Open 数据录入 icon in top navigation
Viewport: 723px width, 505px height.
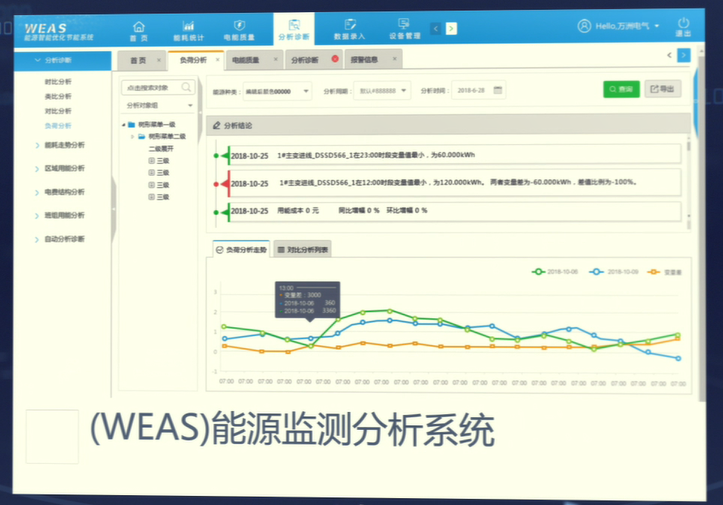pyautogui.click(x=350, y=24)
